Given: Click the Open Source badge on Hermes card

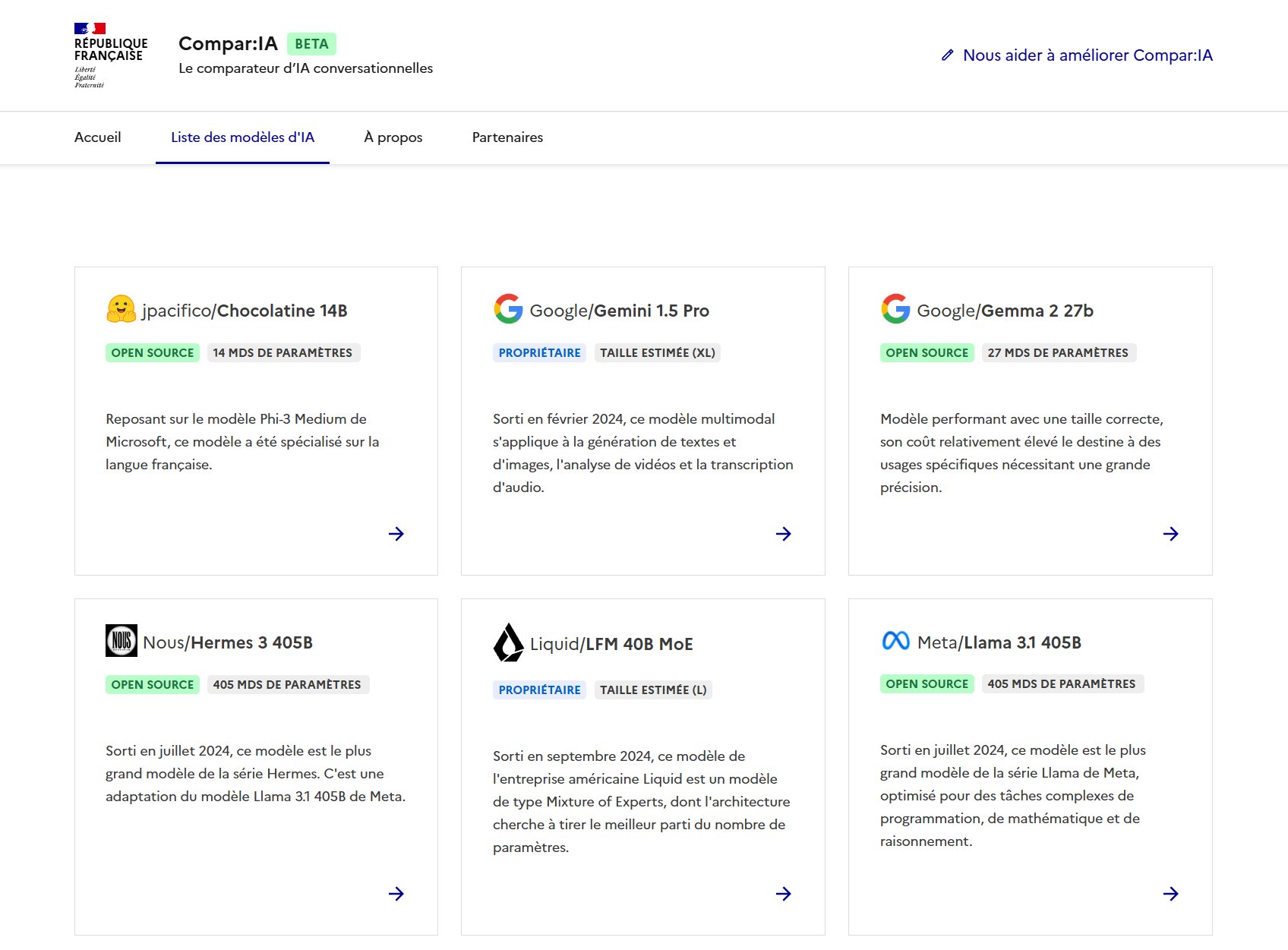Looking at the screenshot, I should pyautogui.click(x=153, y=684).
